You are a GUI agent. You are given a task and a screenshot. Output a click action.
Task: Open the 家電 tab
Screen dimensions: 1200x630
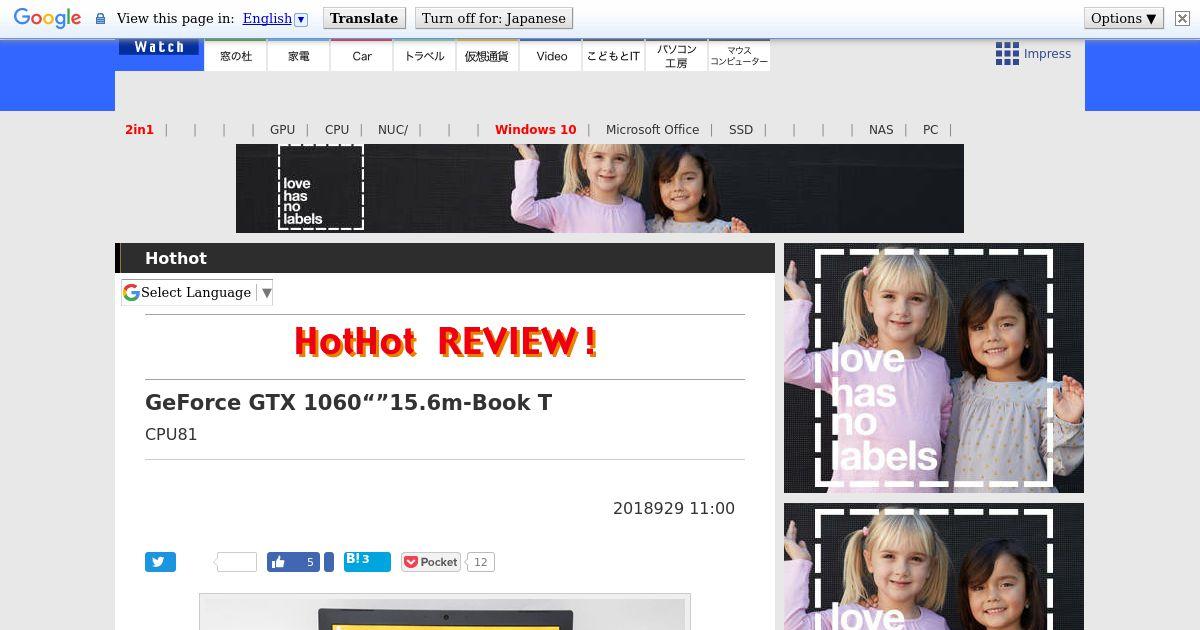299,56
